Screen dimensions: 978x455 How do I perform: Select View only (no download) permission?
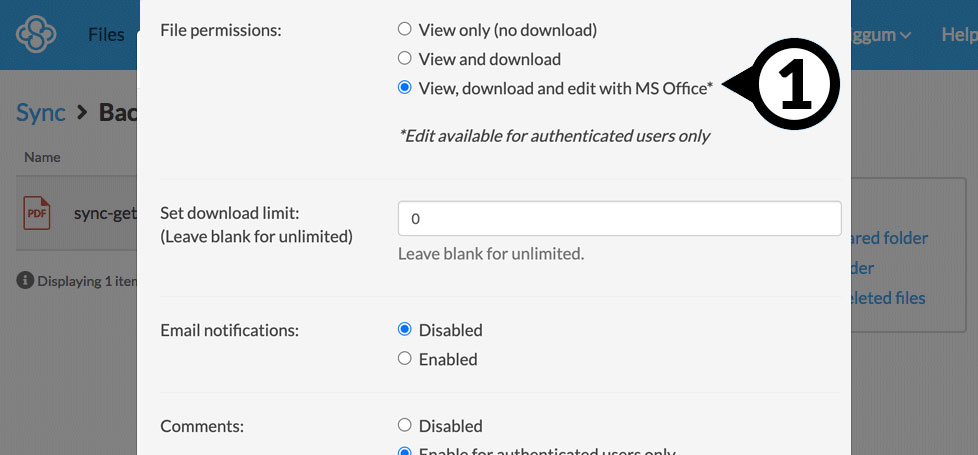pos(405,30)
